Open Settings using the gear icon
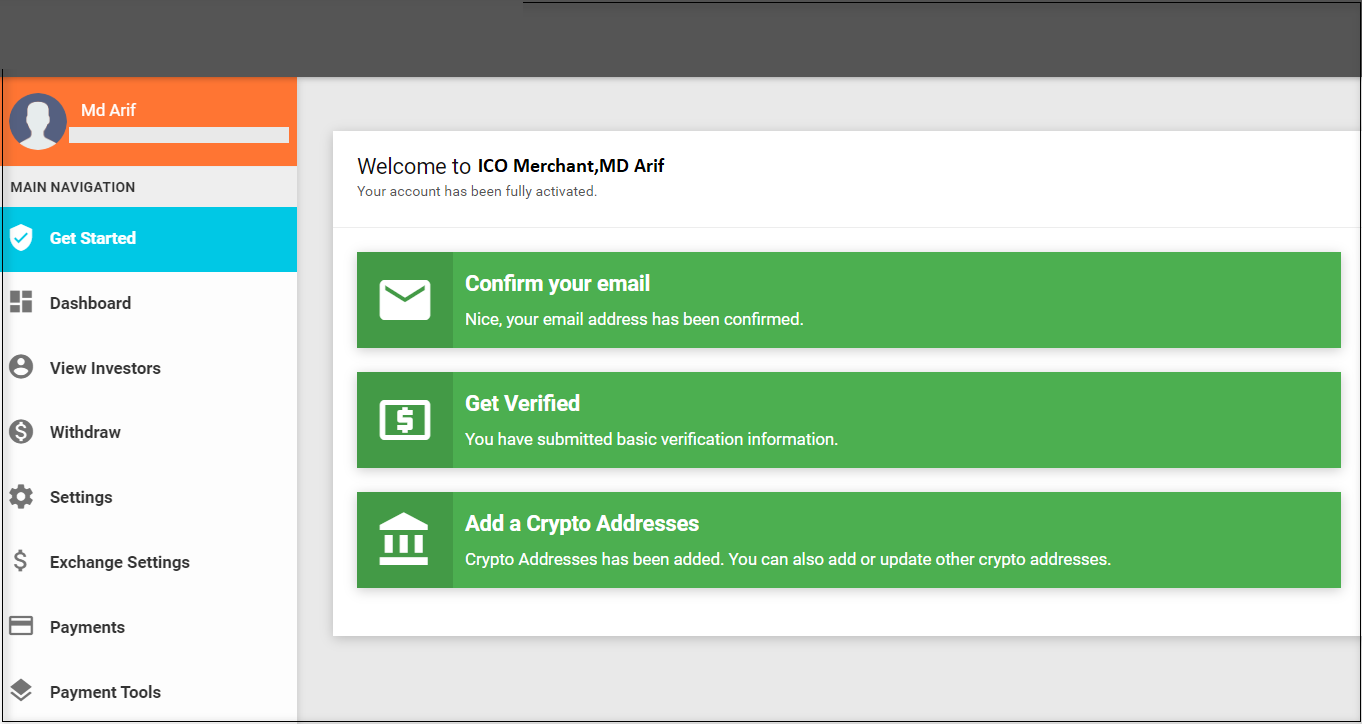The image size is (1362, 724). pos(21,496)
